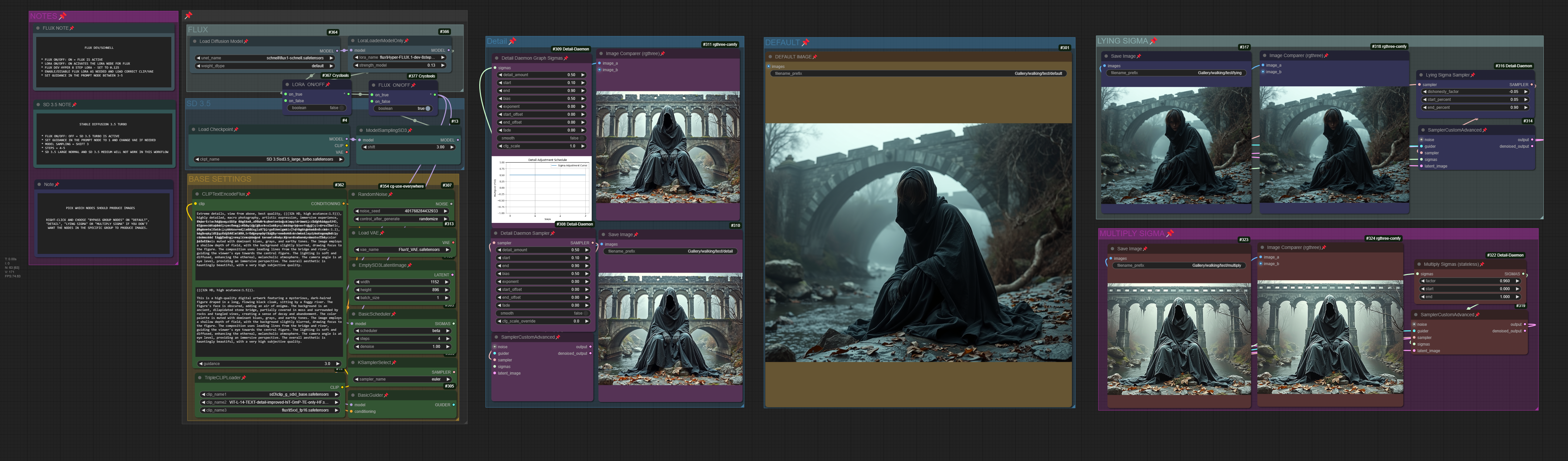Screen dimensions: 1568x461
Task: Open the unet_name model dropdown
Action: point(265,58)
